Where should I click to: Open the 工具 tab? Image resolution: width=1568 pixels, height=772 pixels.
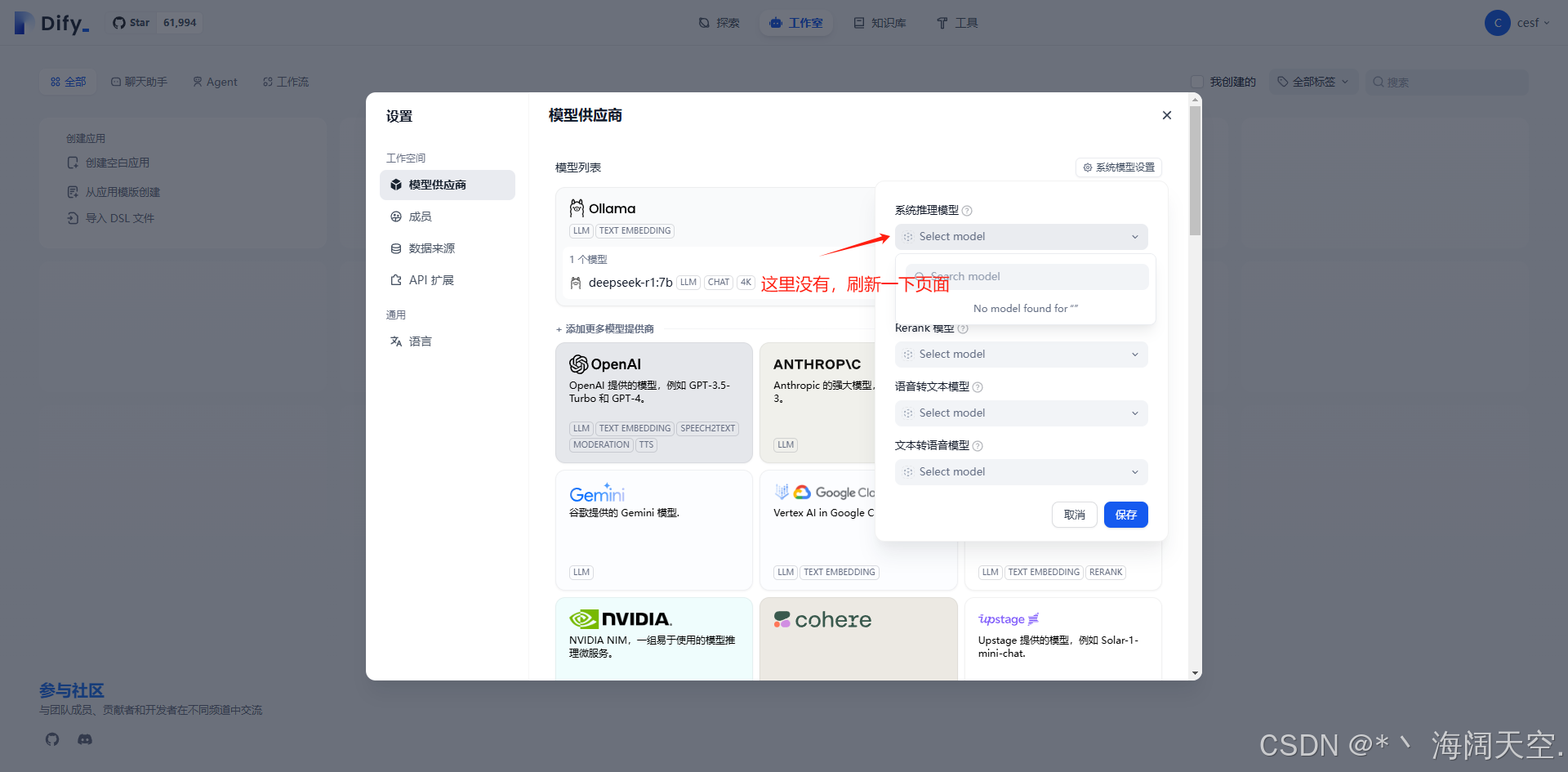957,23
